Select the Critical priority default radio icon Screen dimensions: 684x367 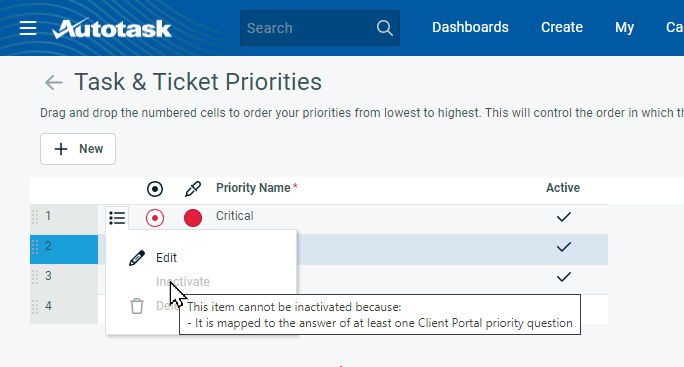coord(155,218)
